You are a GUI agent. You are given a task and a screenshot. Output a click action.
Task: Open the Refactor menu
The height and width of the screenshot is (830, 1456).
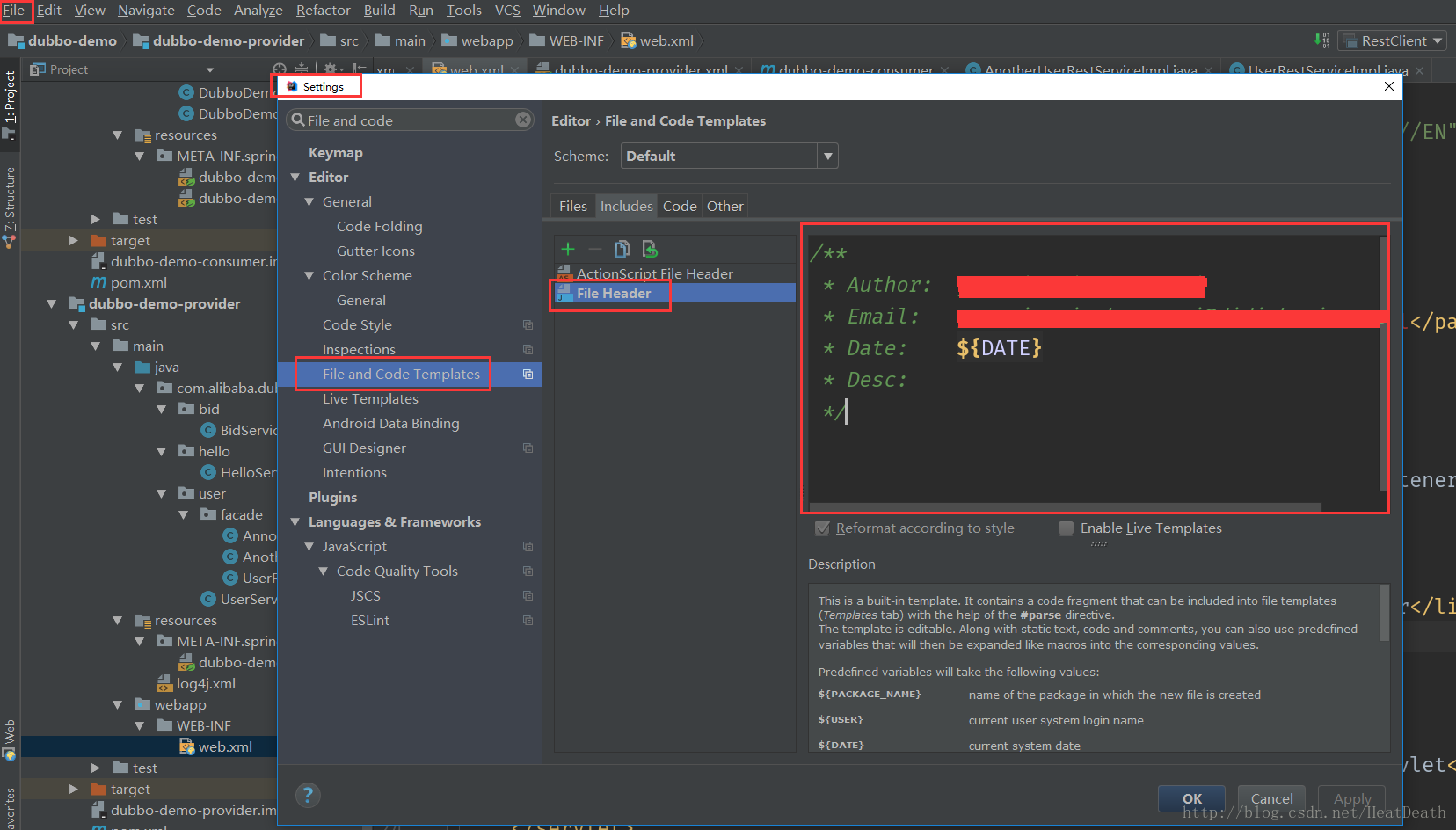323,11
